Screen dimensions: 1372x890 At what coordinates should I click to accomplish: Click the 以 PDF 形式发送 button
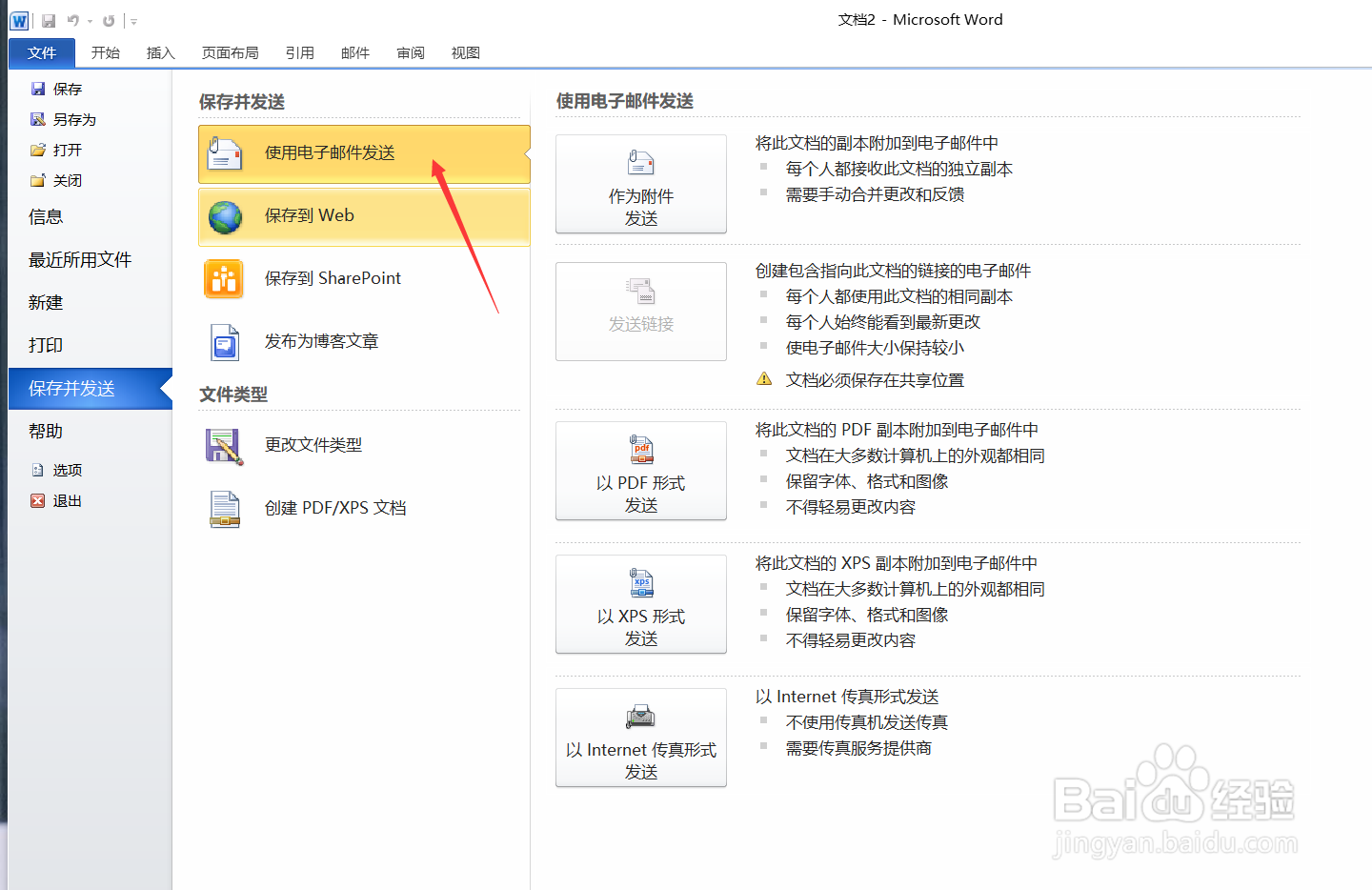coord(641,471)
